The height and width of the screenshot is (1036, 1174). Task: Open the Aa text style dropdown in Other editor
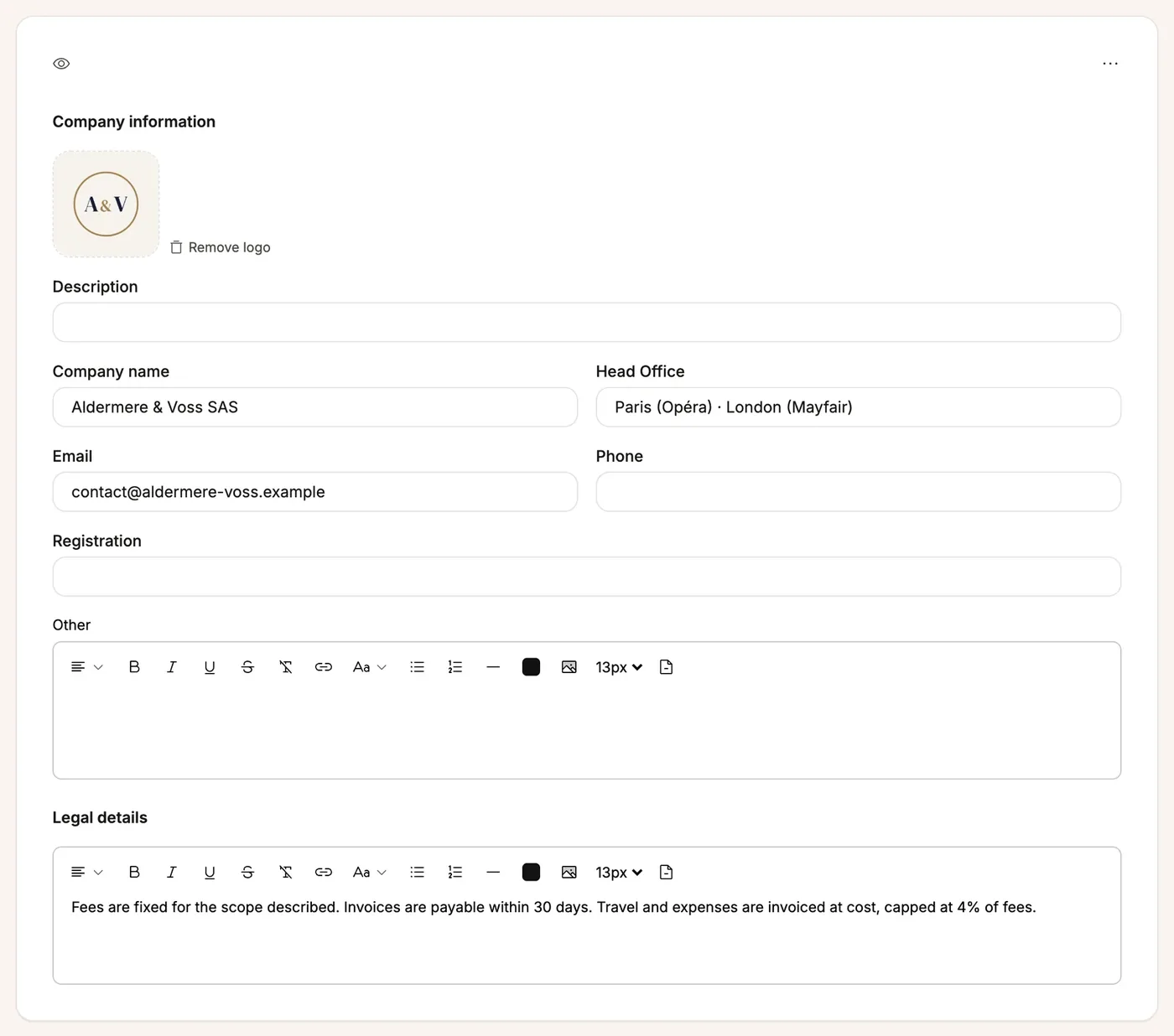pyautogui.click(x=370, y=667)
